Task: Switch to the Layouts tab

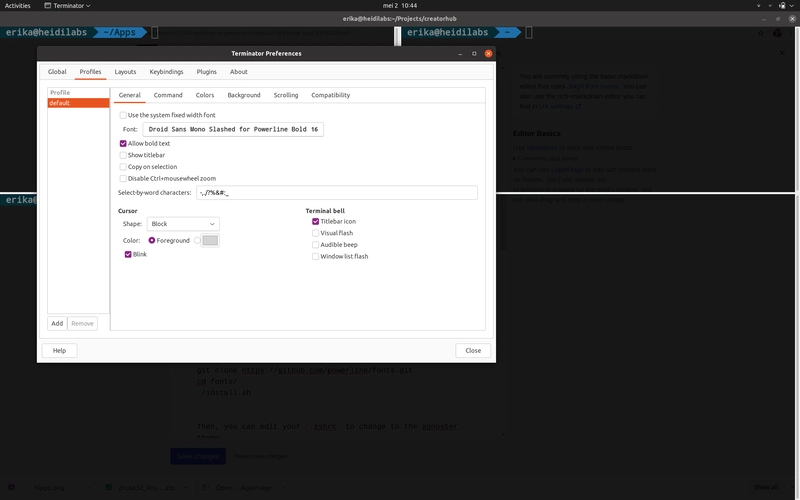Action: tap(125, 72)
